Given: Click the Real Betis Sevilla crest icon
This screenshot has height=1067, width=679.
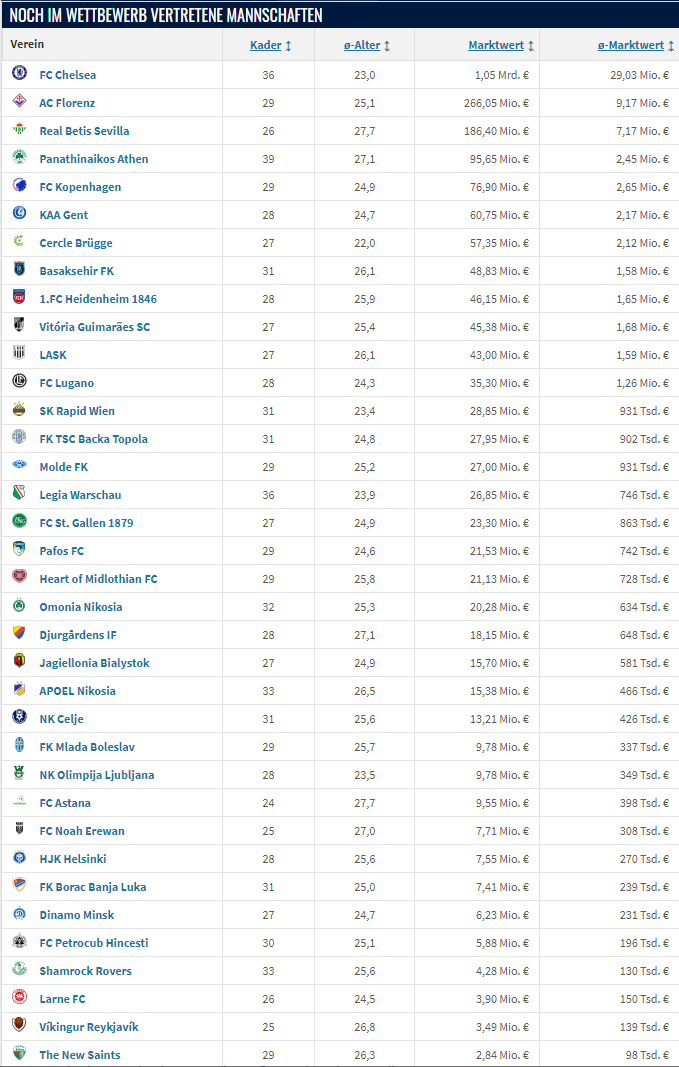Looking at the screenshot, I should (19, 129).
